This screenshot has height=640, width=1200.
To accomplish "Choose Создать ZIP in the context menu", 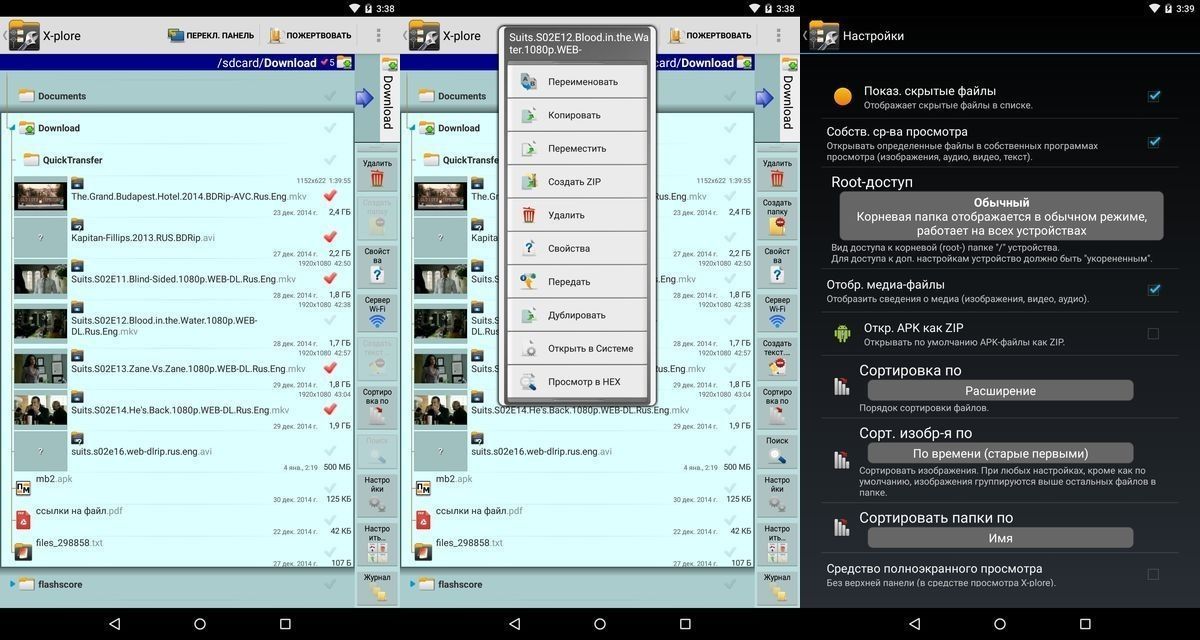I will coord(577,182).
